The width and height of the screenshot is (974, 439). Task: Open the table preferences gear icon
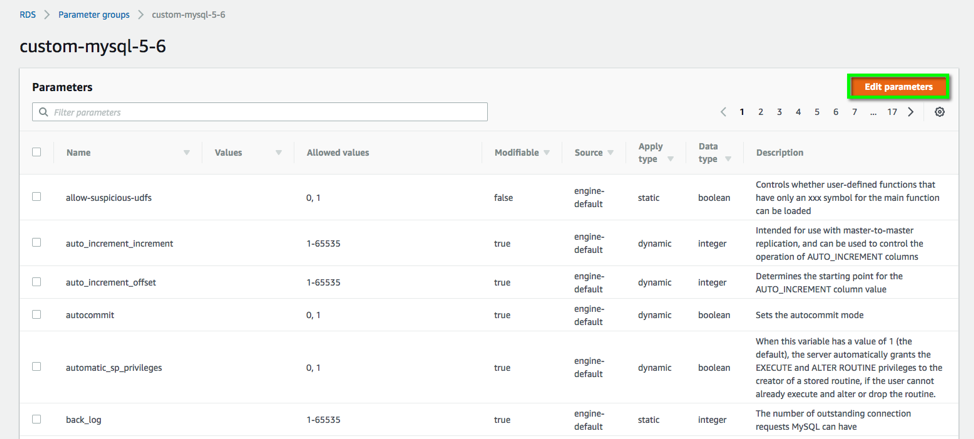point(939,112)
